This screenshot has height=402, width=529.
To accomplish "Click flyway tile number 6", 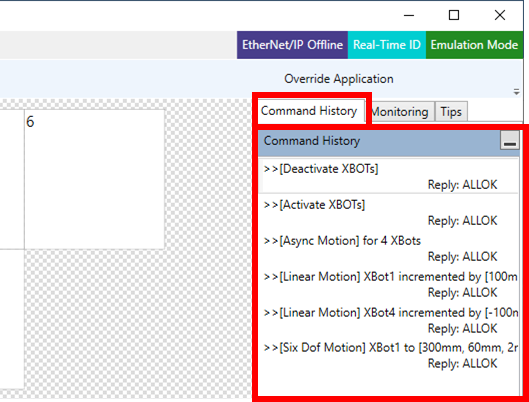I will coord(94,179).
